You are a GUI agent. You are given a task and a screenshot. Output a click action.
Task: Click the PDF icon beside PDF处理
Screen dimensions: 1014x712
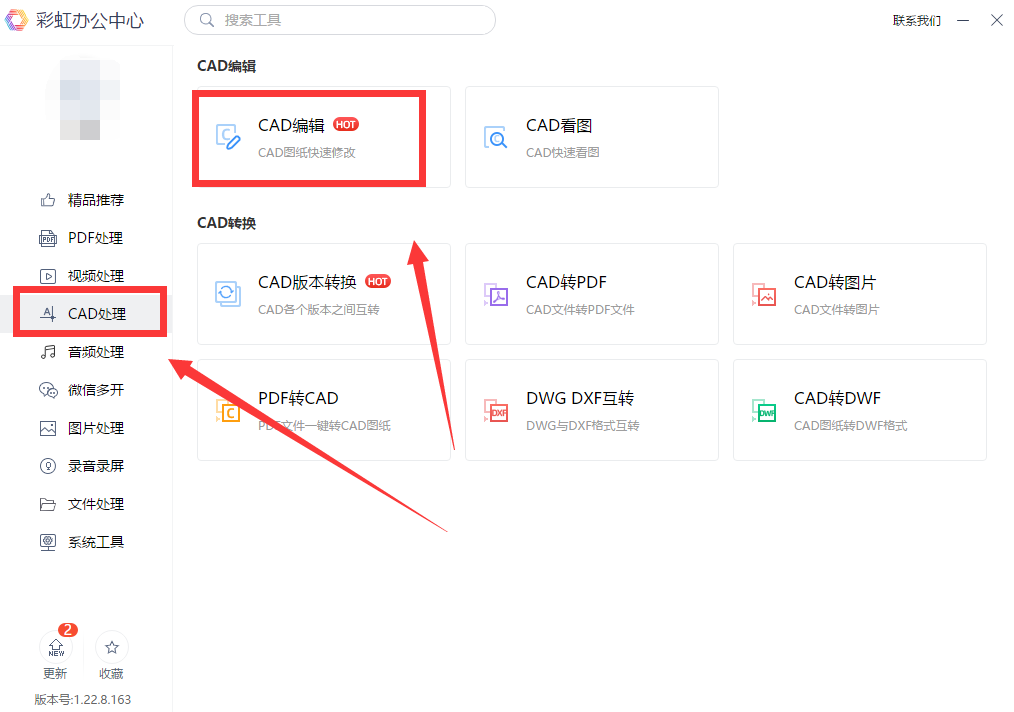click(48, 238)
